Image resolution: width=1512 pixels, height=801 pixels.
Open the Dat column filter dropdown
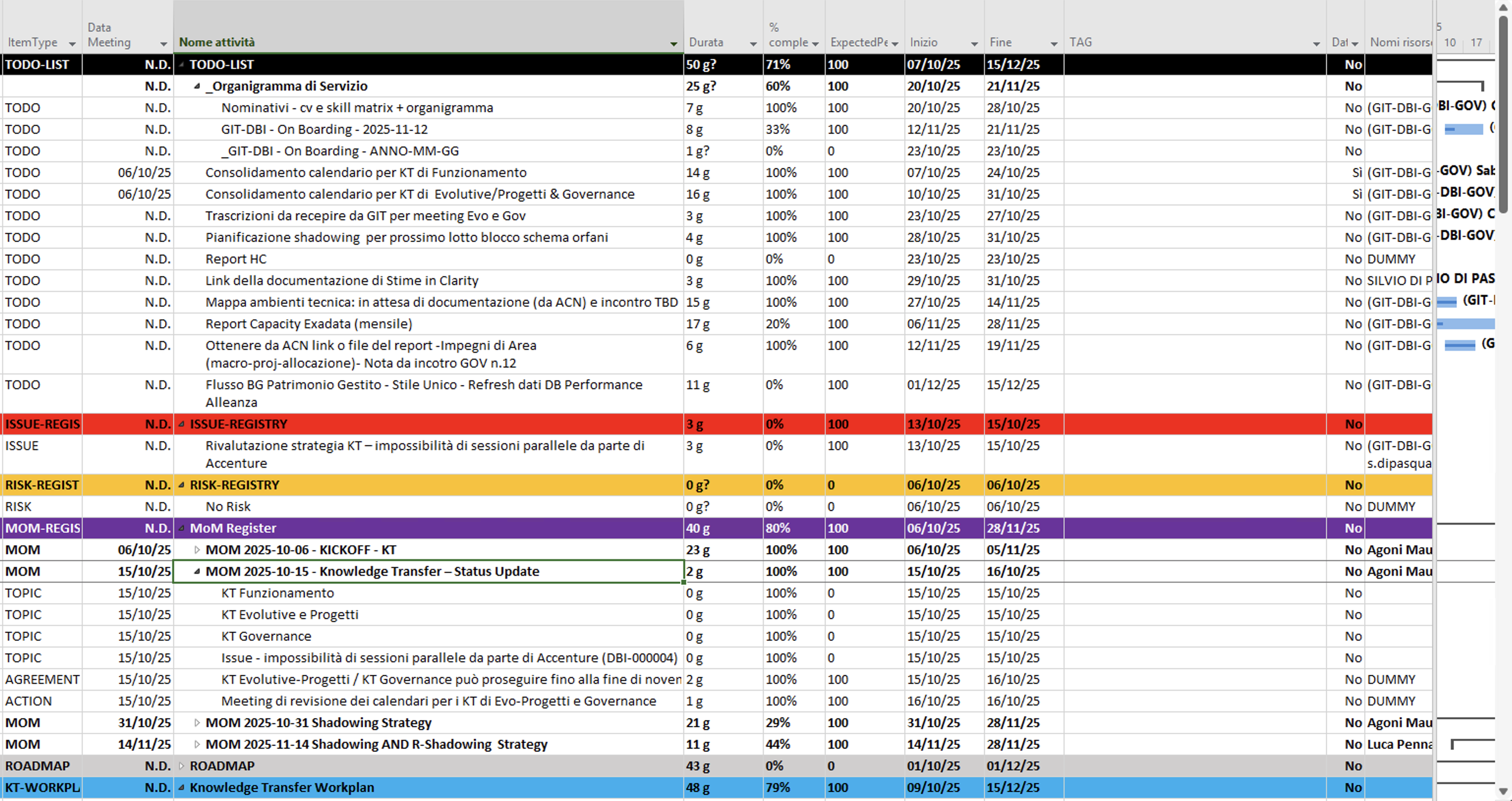(1355, 44)
